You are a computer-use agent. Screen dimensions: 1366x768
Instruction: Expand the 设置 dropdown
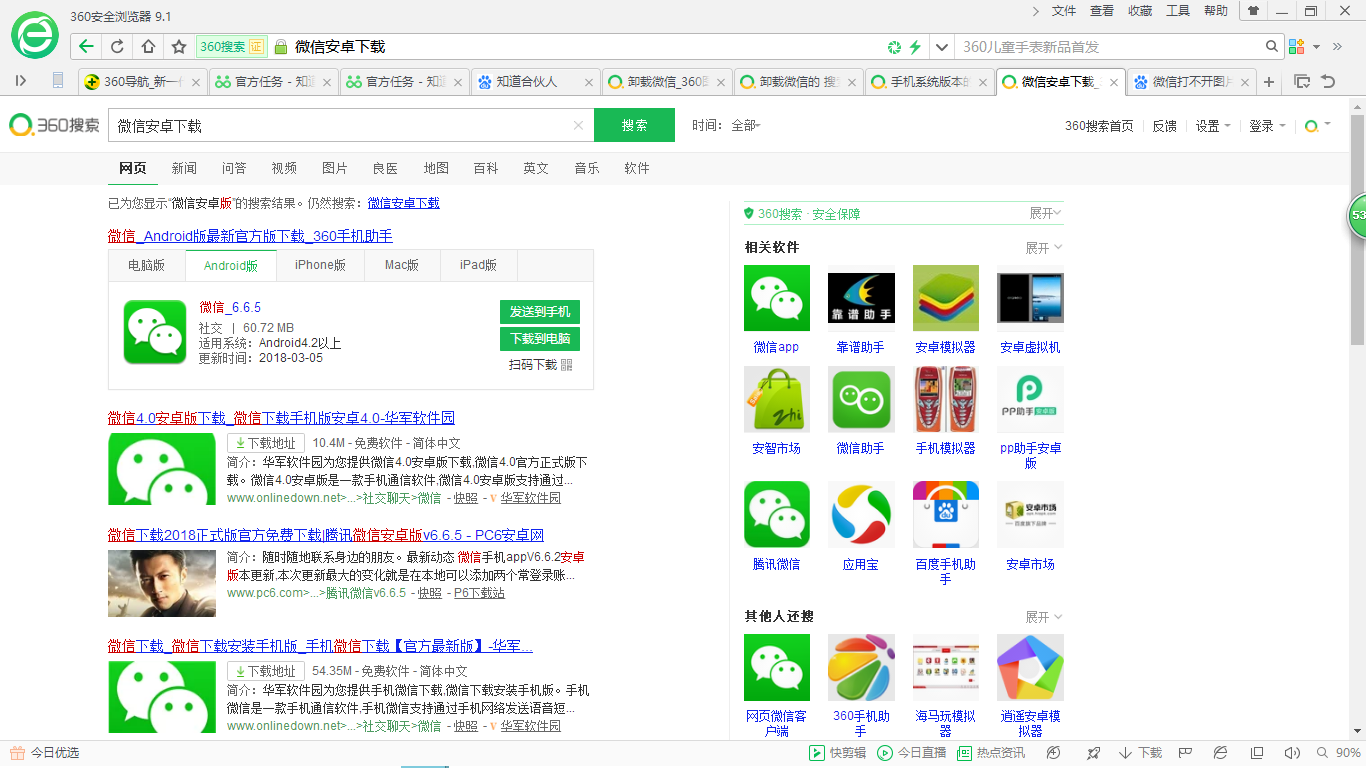click(x=1213, y=126)
